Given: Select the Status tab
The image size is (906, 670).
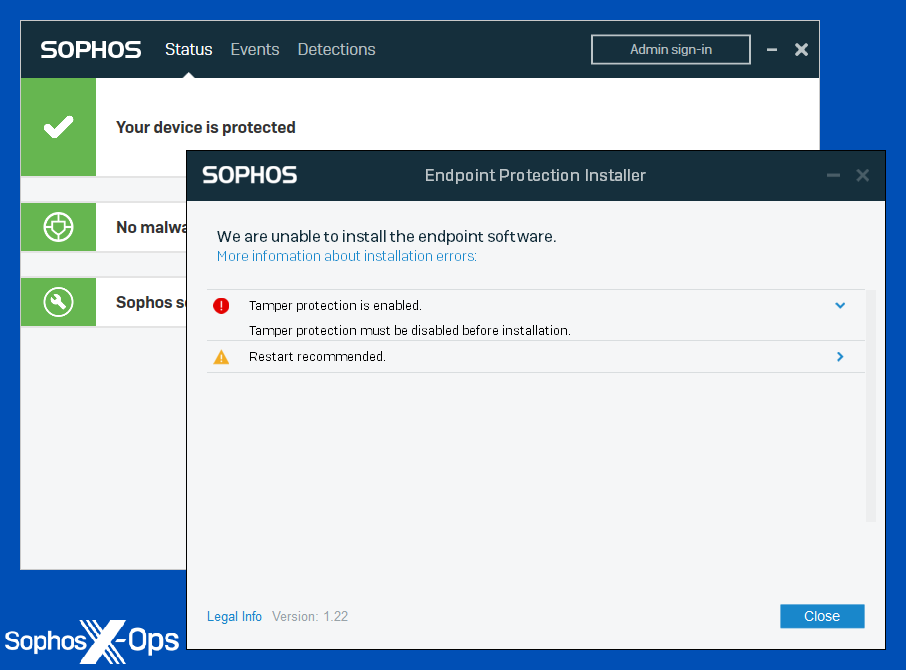Looking at the screenshot, I should pos(188,49).
